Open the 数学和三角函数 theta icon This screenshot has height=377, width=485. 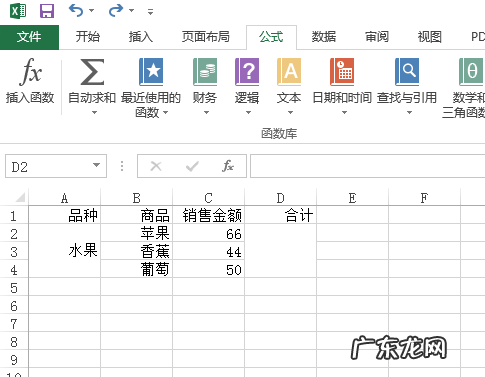(x=471, y=72)
